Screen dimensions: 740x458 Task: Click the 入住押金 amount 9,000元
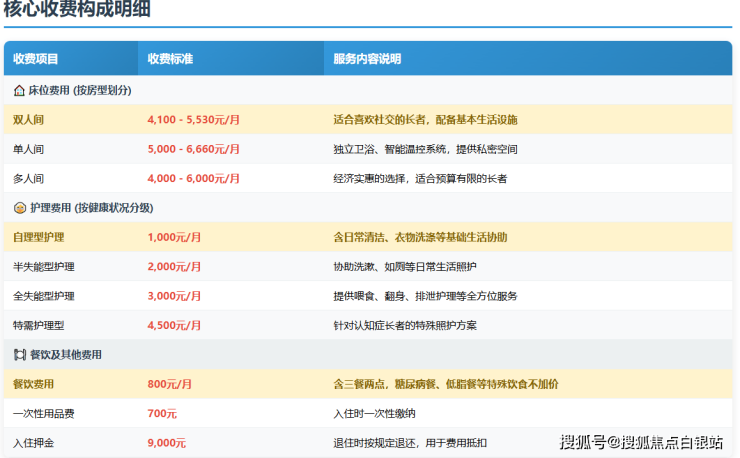tap(167, 443)
